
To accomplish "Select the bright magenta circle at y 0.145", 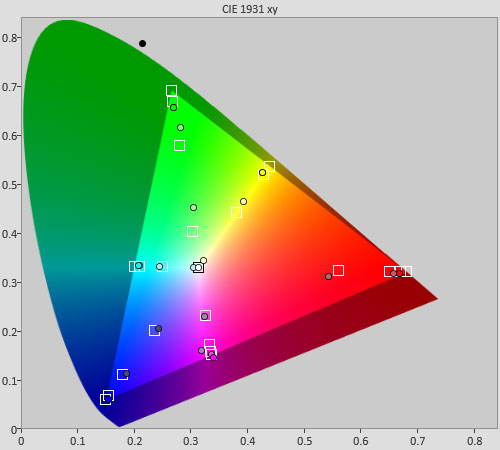I will point(213,357).
